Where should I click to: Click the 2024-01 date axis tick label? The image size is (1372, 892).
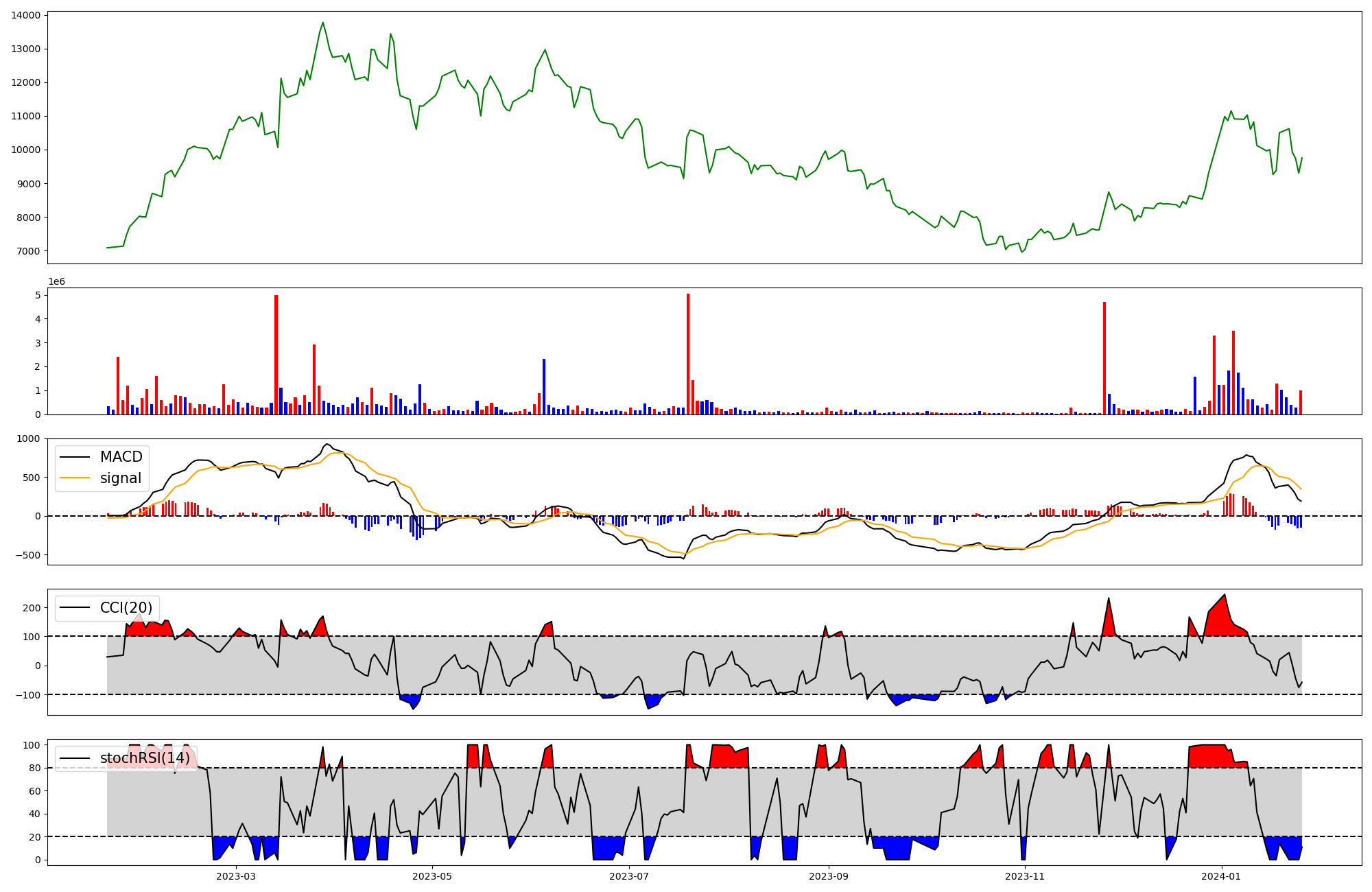pos(1221,876)
